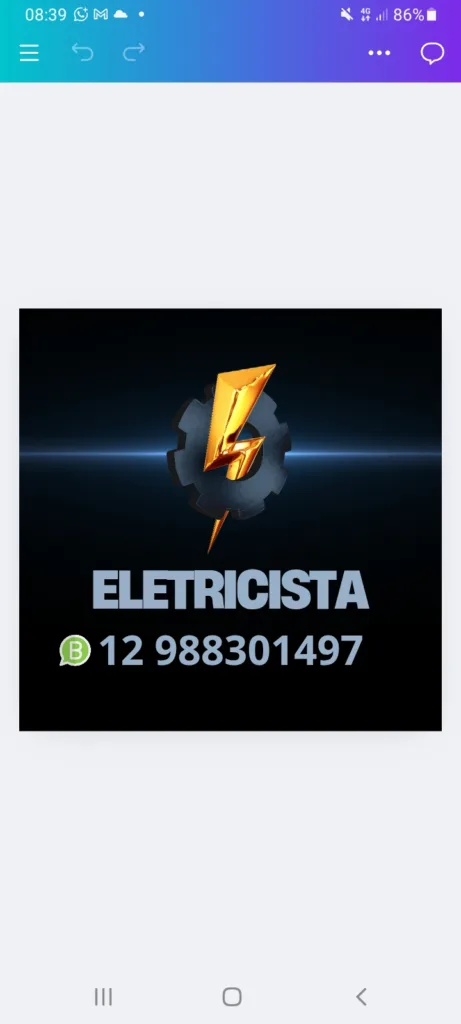Tap the cloud notification icon in the status bar
This screenshot has width=461, height=1024.
[x=121, y=14]
